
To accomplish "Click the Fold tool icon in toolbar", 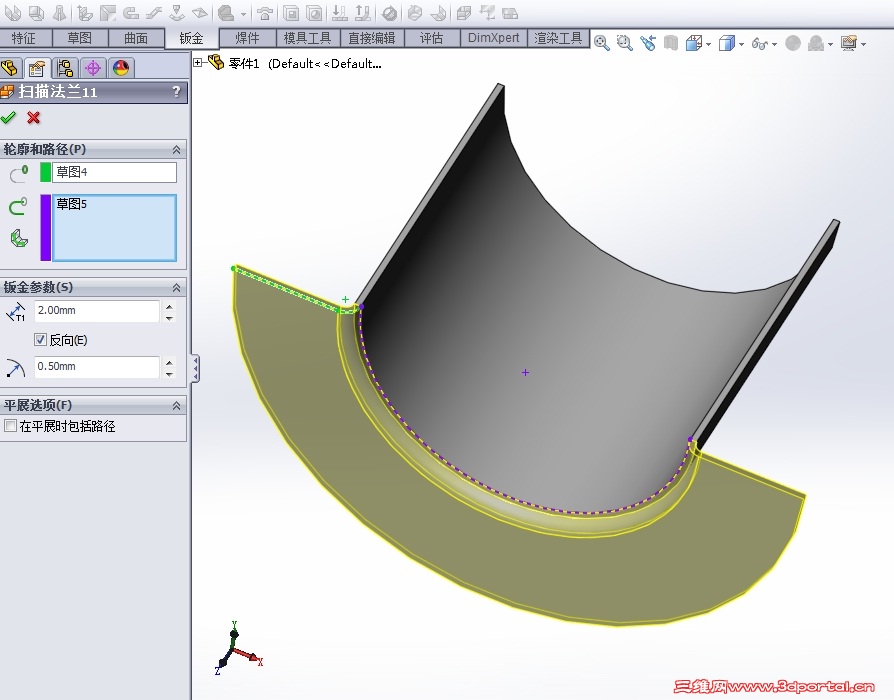I will [x=363, y=13].
